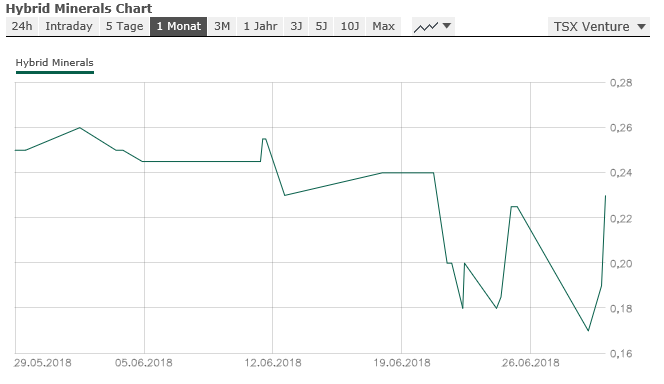Expand the chart type dropdown arrow
This screenshot has width=664, height=384.
[x=447, y=26]
